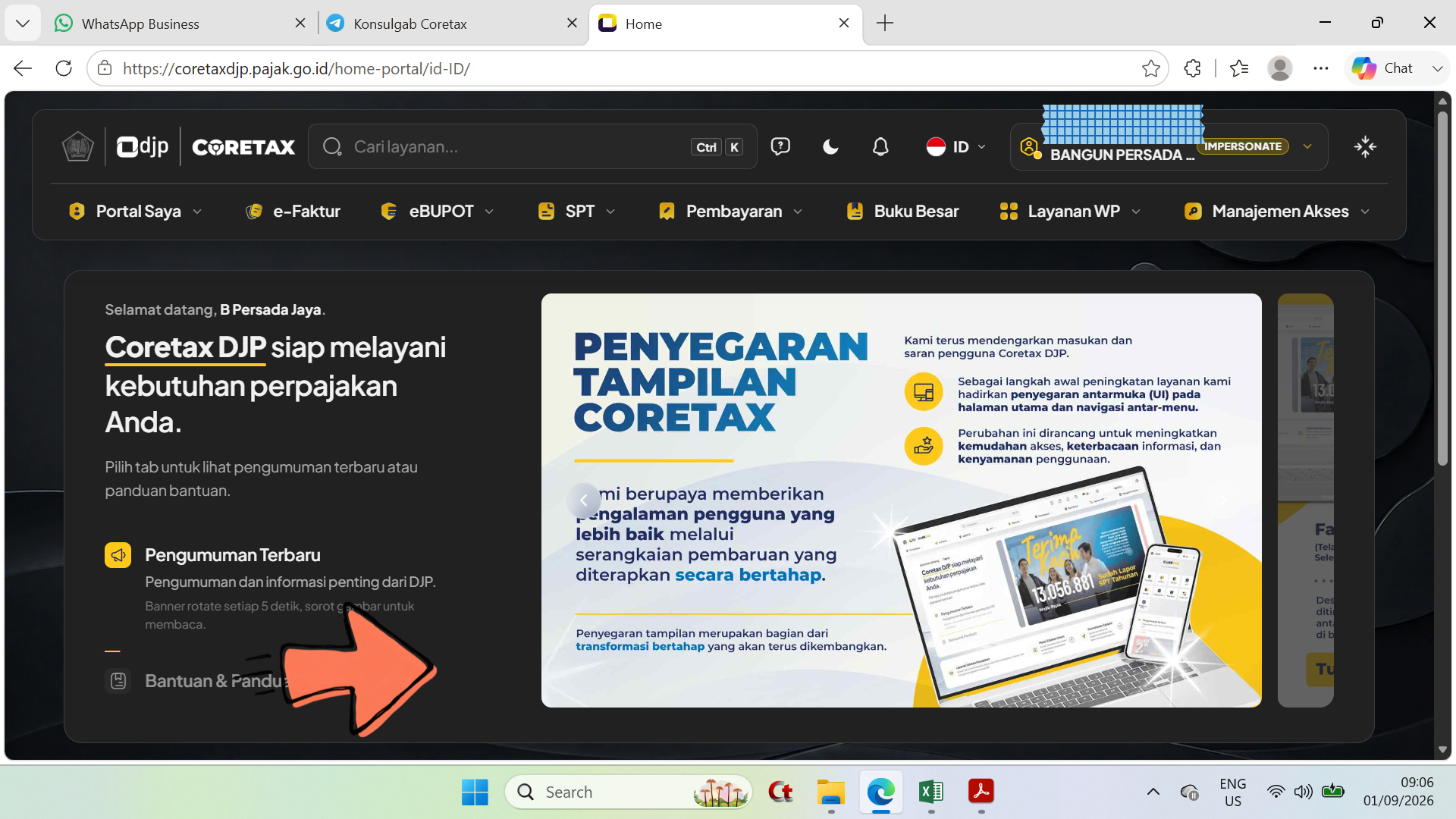Click the next banner thumbnail on right

(x=1305, y=500)
